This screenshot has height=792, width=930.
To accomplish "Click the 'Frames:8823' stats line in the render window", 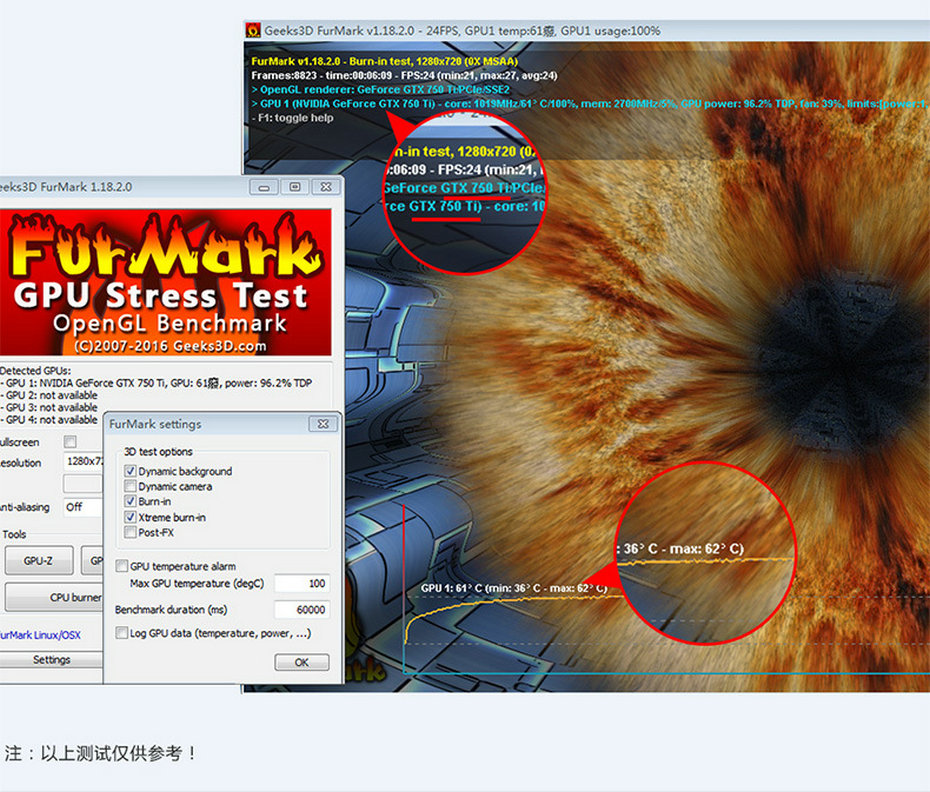I will [404, 75].
